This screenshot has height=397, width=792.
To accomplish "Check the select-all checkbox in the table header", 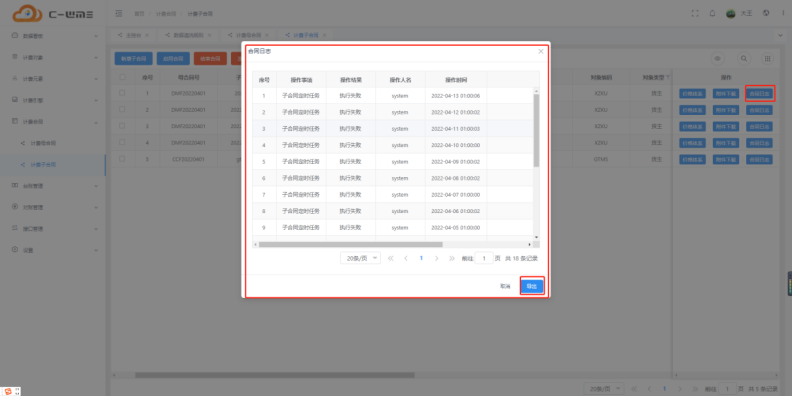I will (122, 77).
